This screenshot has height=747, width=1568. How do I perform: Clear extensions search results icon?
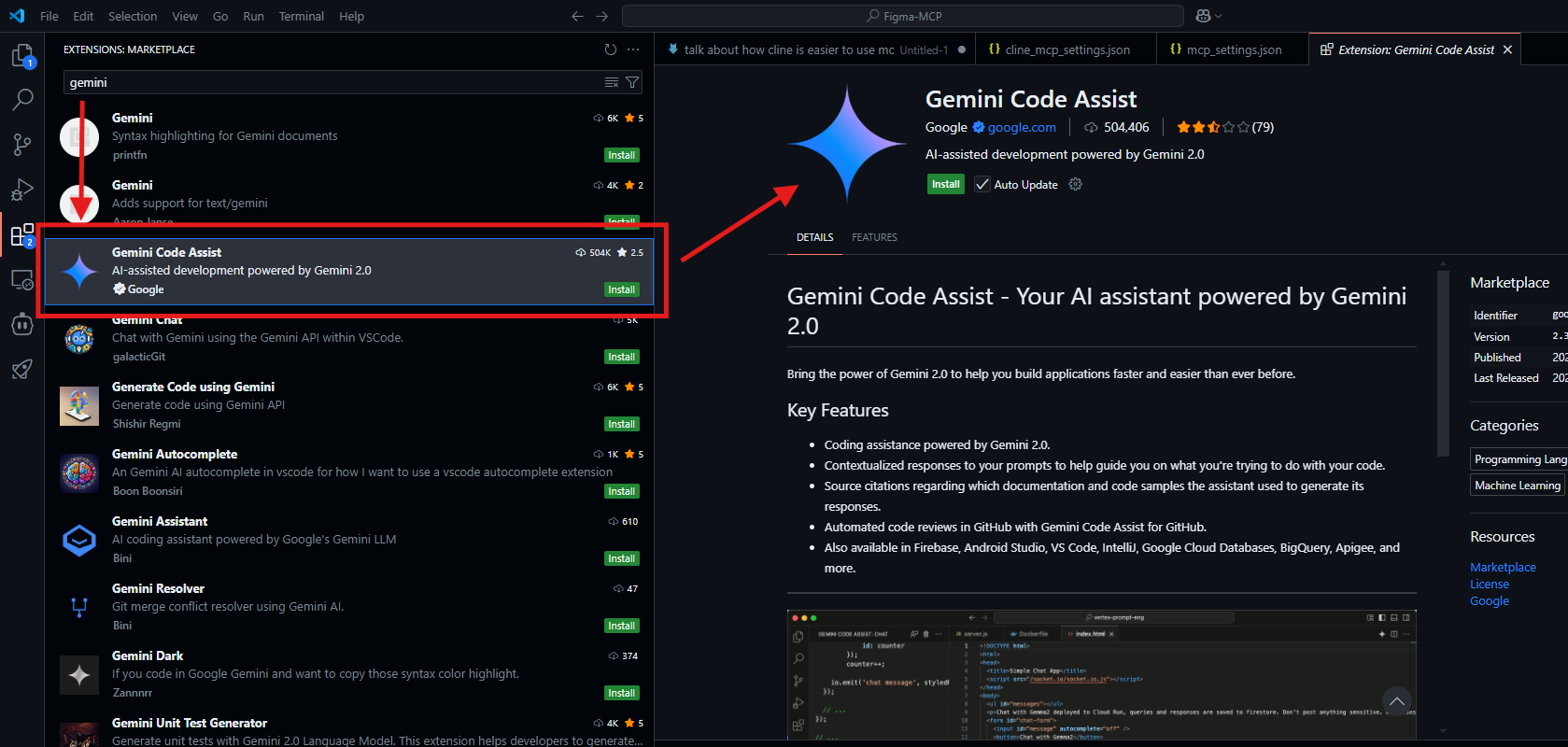(x=612, y=82)
